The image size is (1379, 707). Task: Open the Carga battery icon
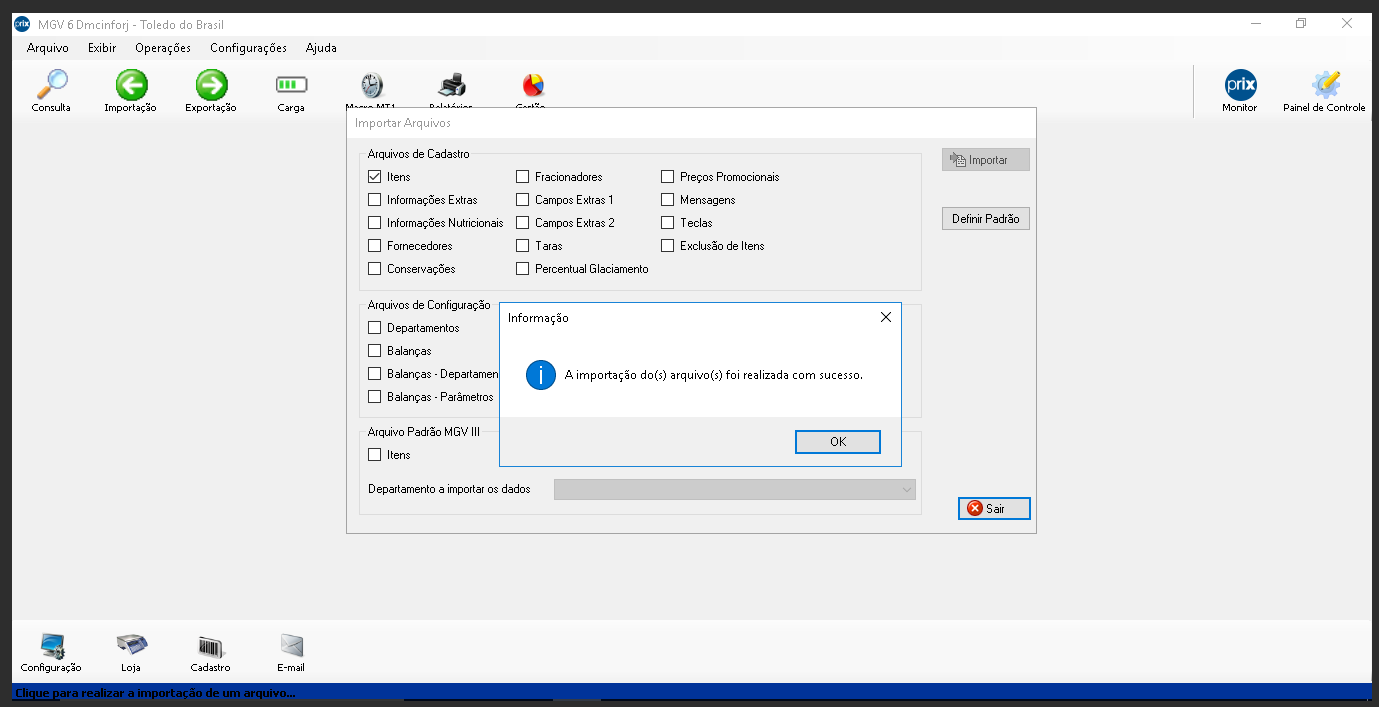point(291,85)
